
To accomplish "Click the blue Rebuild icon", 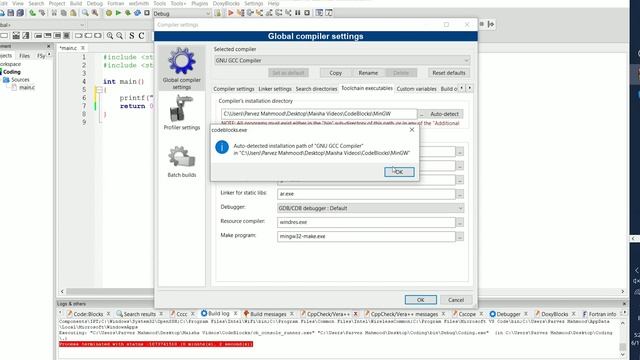I will tap(138, 13).
